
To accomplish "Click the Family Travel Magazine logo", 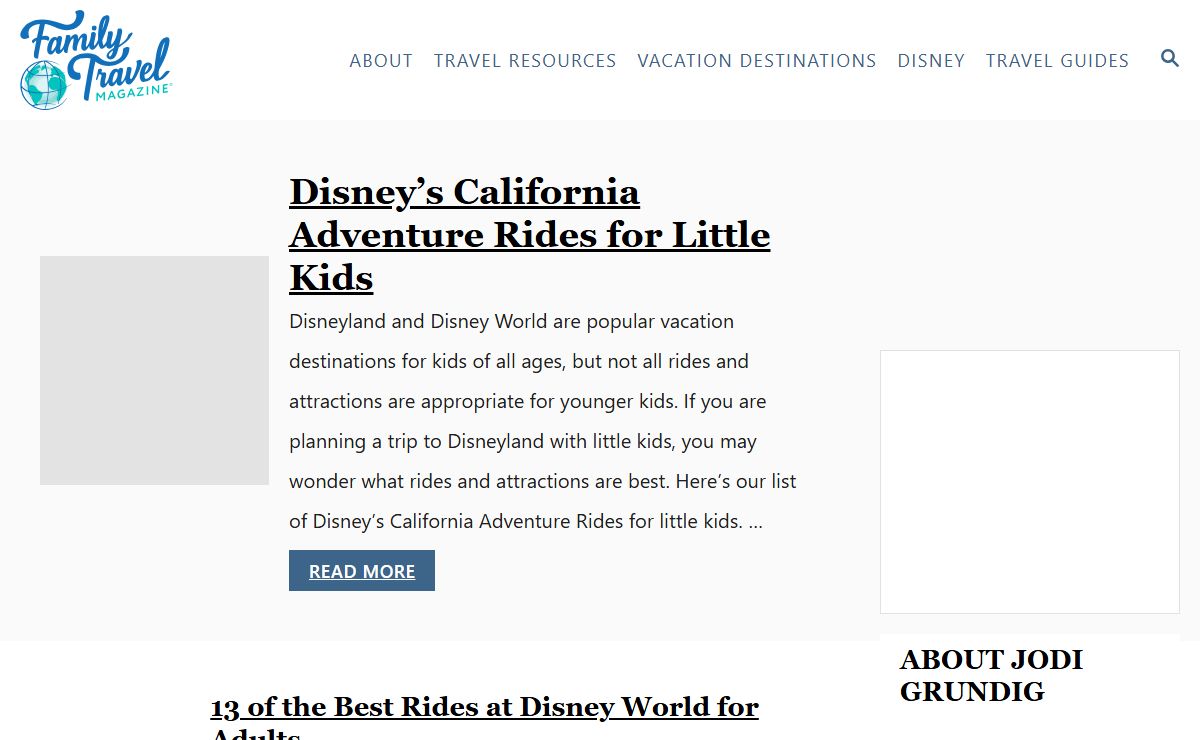I will coord(96,60).
